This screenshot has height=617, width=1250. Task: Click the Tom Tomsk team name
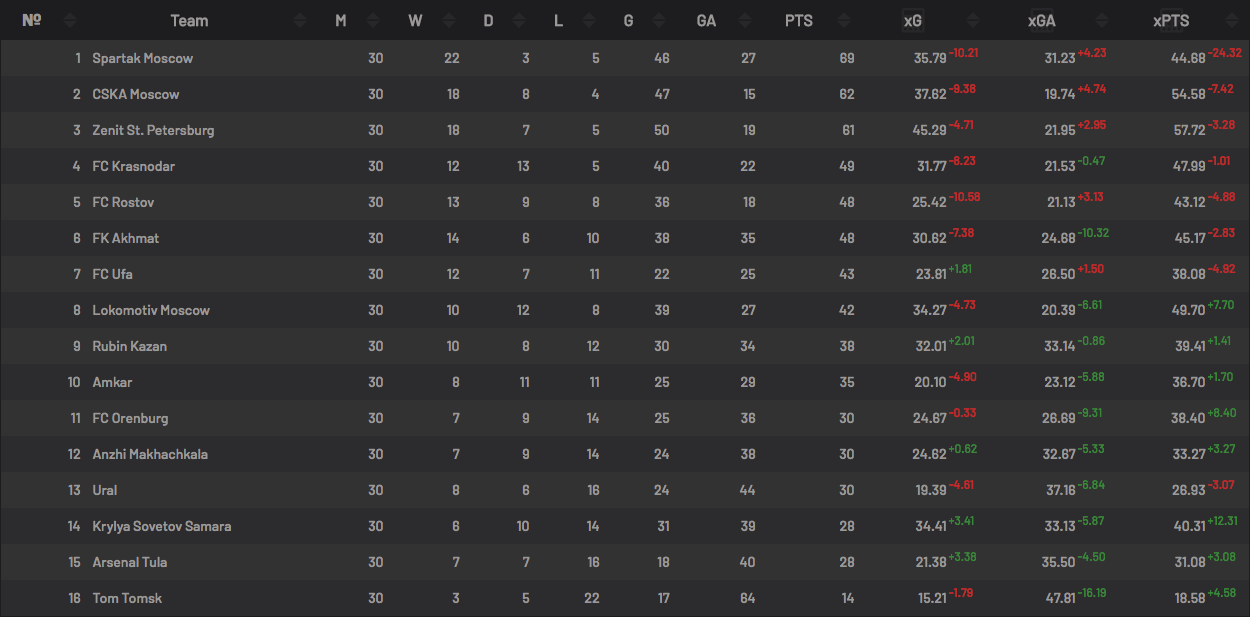pos(127,598)
